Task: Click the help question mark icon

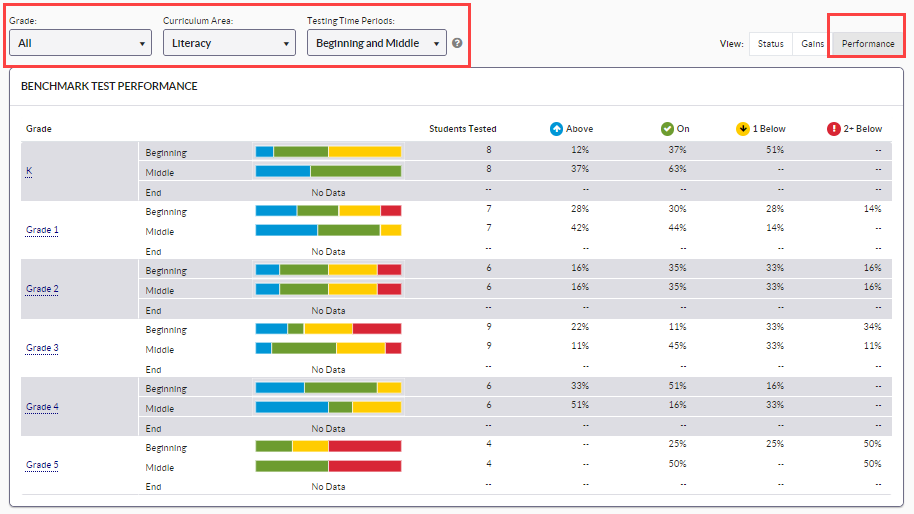Action: pos(457,43)
